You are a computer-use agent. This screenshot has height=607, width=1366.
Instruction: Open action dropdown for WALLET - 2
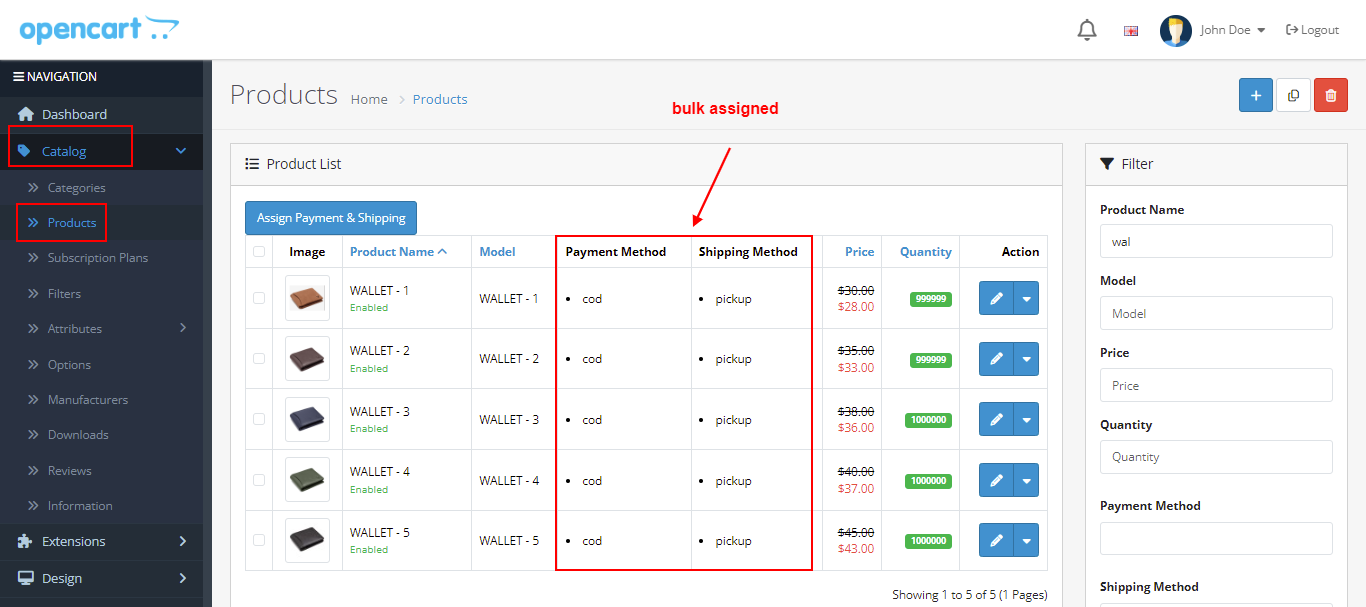click(x=1026, y=359)
